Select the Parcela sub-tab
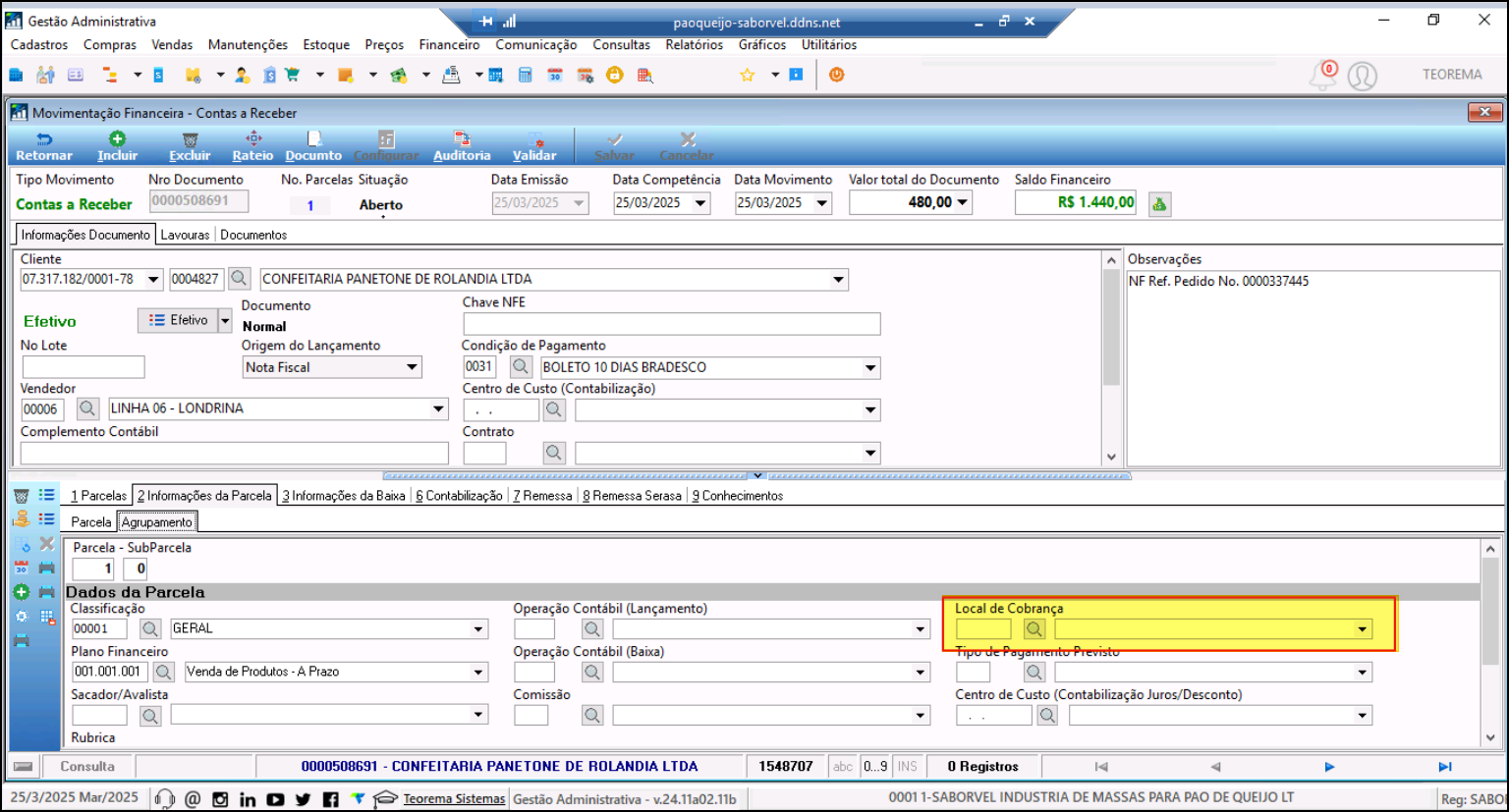The width and height of the screenshot is (1509, 812). coord(90,522)
